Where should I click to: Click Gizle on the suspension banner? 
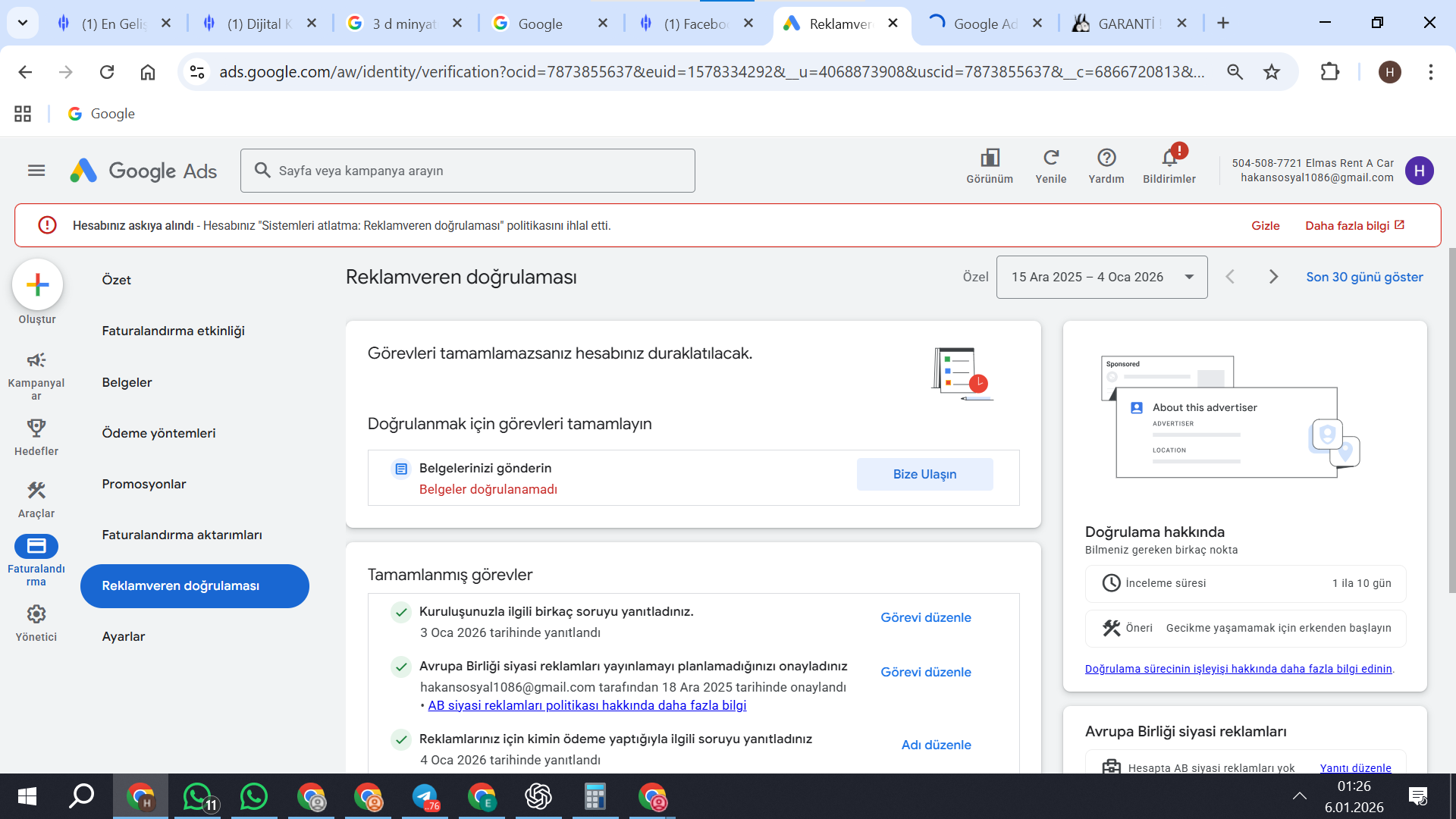point(1266,226)
